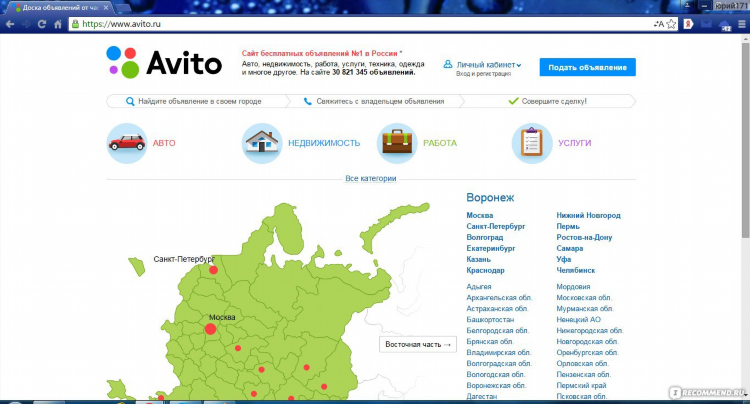The image size is (750, 404).
Task: Open the Услуги clipboard icon
Action: click(x=532, y=143)
